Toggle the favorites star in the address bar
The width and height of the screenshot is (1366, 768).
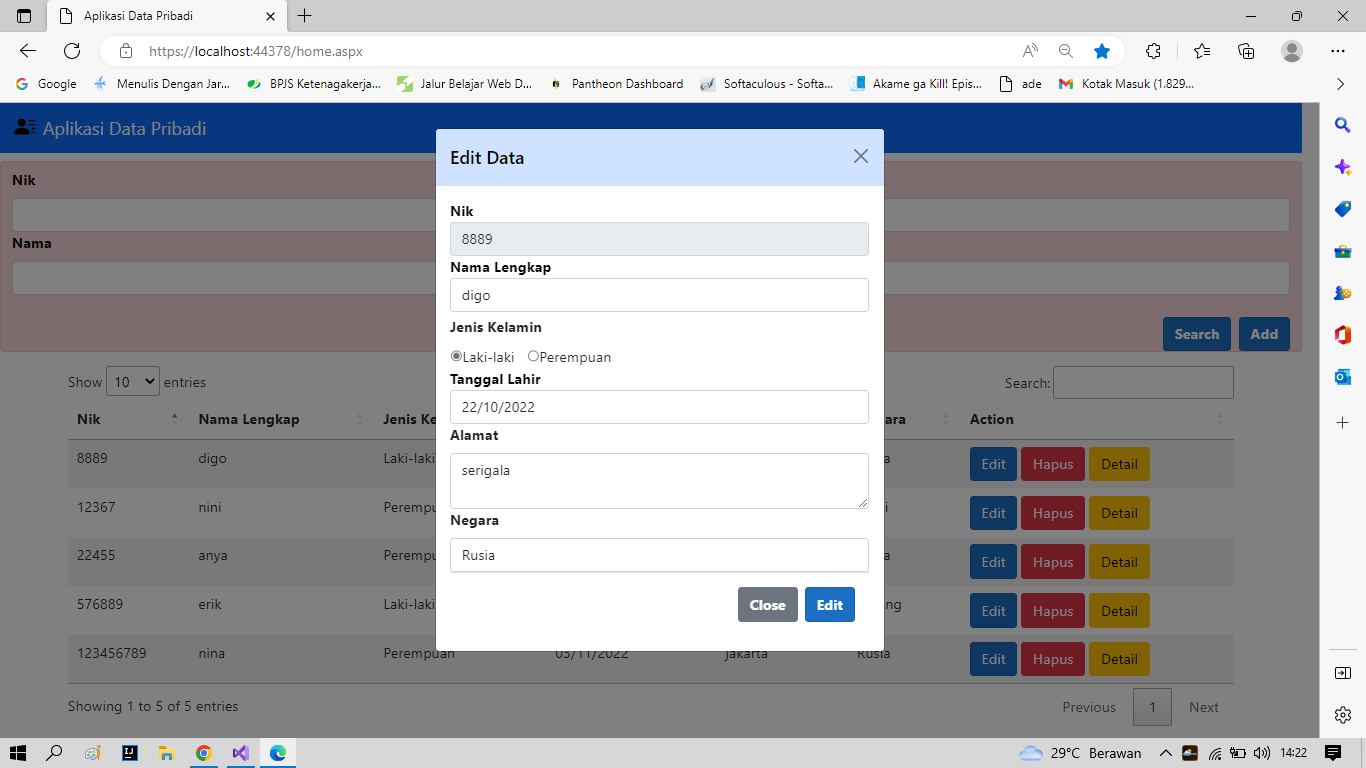[x=1099, y=50]
